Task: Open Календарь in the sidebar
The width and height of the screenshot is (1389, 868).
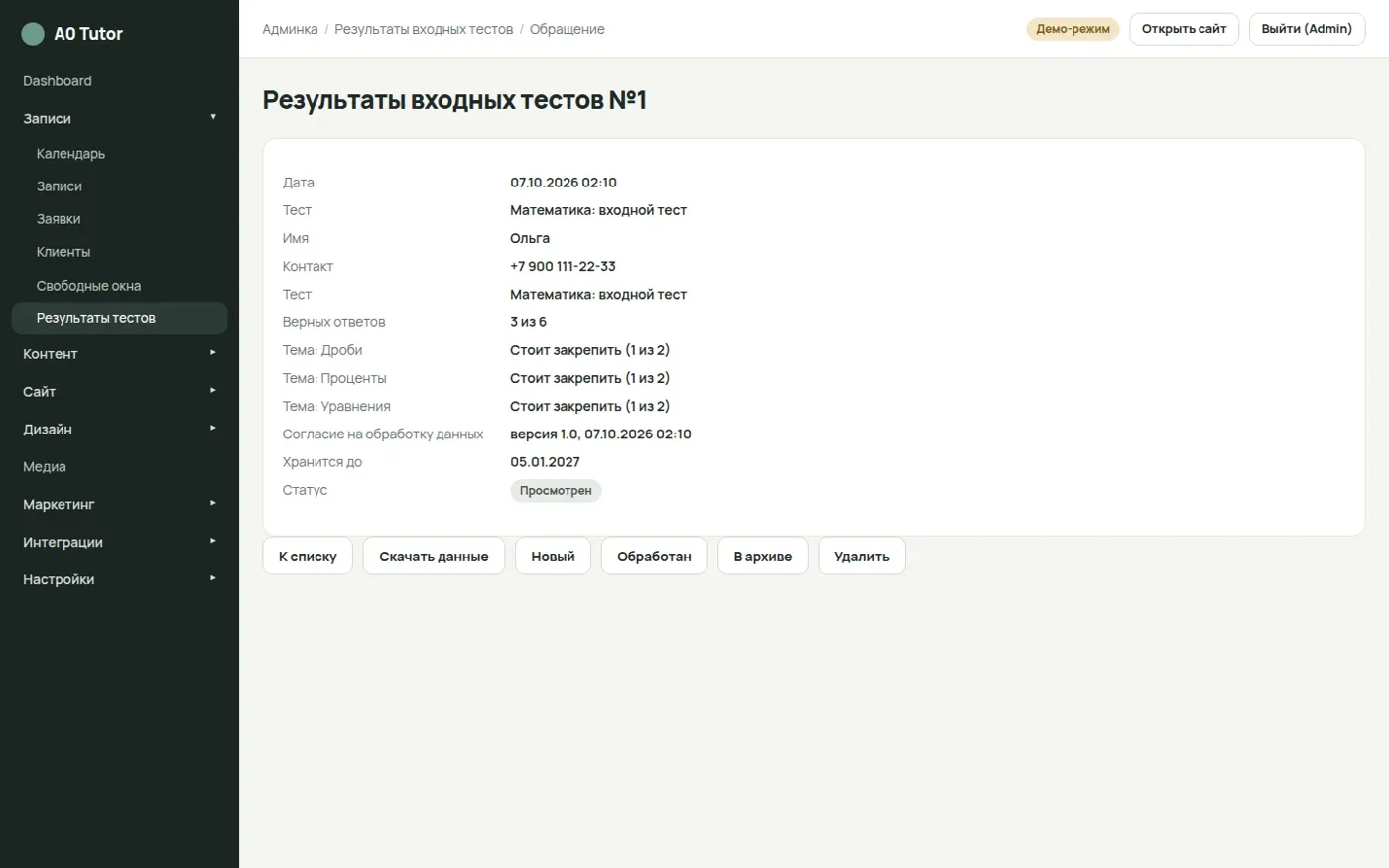Action: (x=70, y=154)
